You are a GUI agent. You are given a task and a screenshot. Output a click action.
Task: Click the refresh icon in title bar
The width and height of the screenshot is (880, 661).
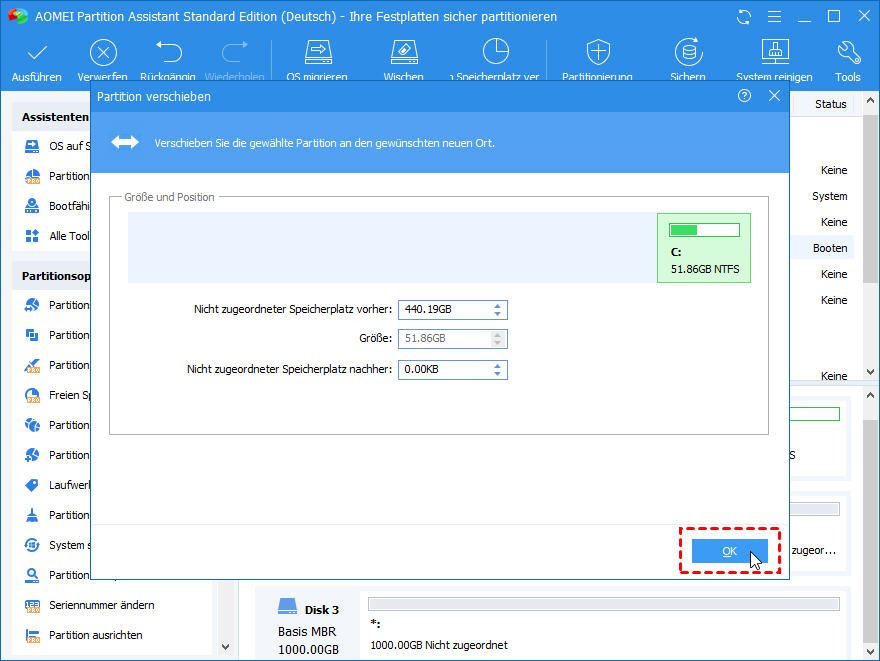click(x=744, y=17)
